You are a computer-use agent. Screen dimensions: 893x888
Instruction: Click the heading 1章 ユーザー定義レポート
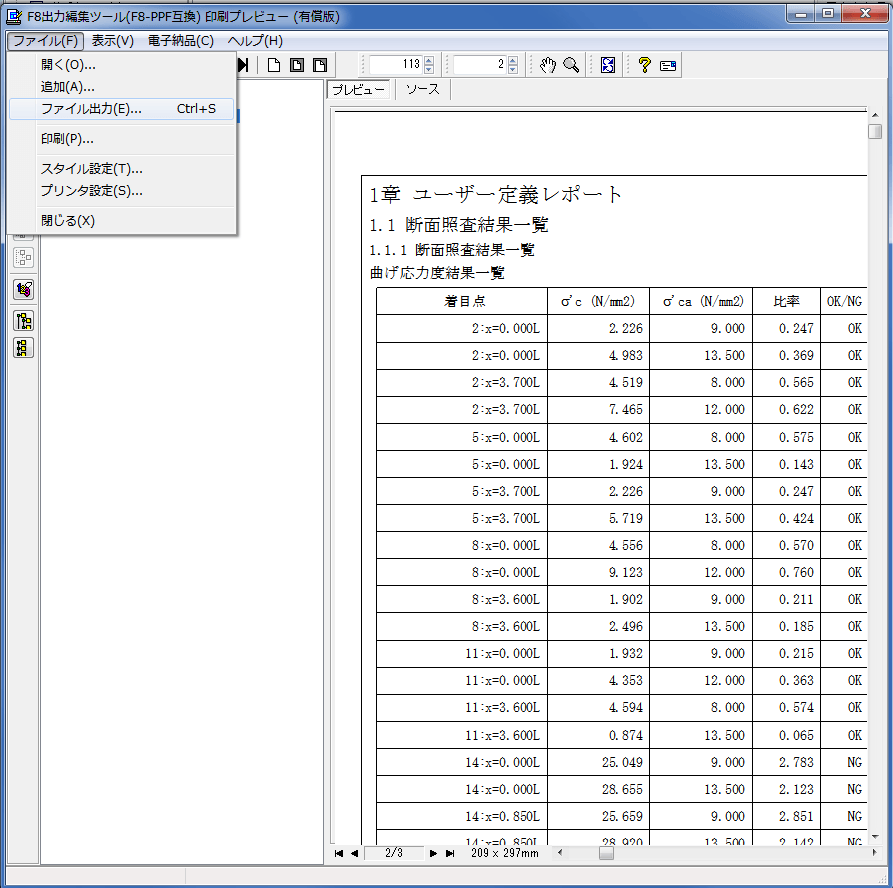495,195
